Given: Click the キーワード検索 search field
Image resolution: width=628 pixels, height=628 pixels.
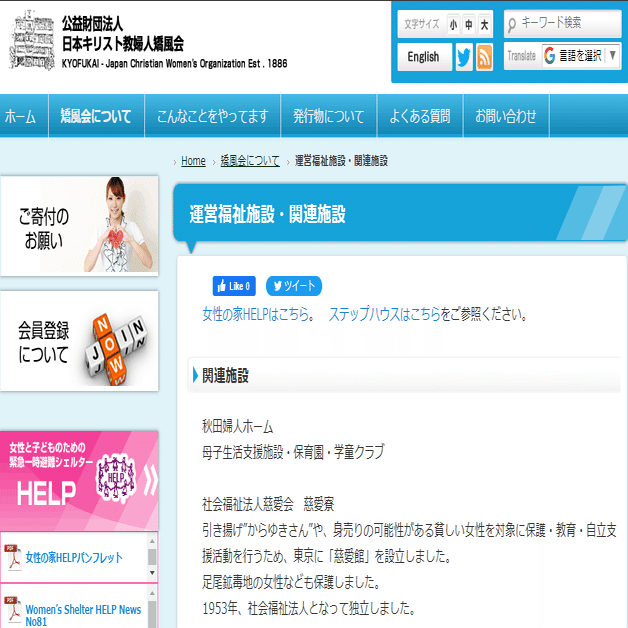Looking at the screenshot, I should (562, 24).
